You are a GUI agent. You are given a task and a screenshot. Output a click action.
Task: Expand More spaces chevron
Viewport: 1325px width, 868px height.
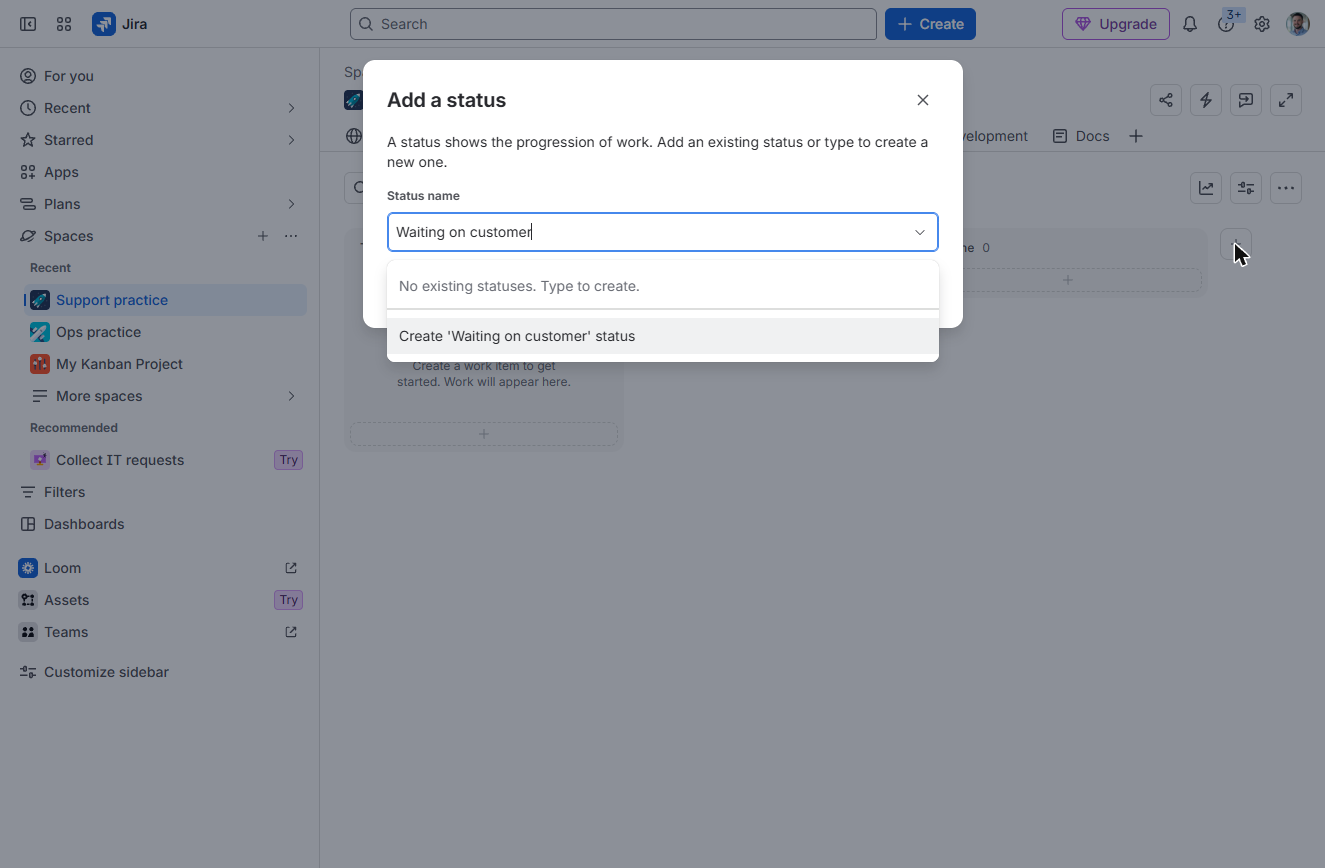[292, 396]
